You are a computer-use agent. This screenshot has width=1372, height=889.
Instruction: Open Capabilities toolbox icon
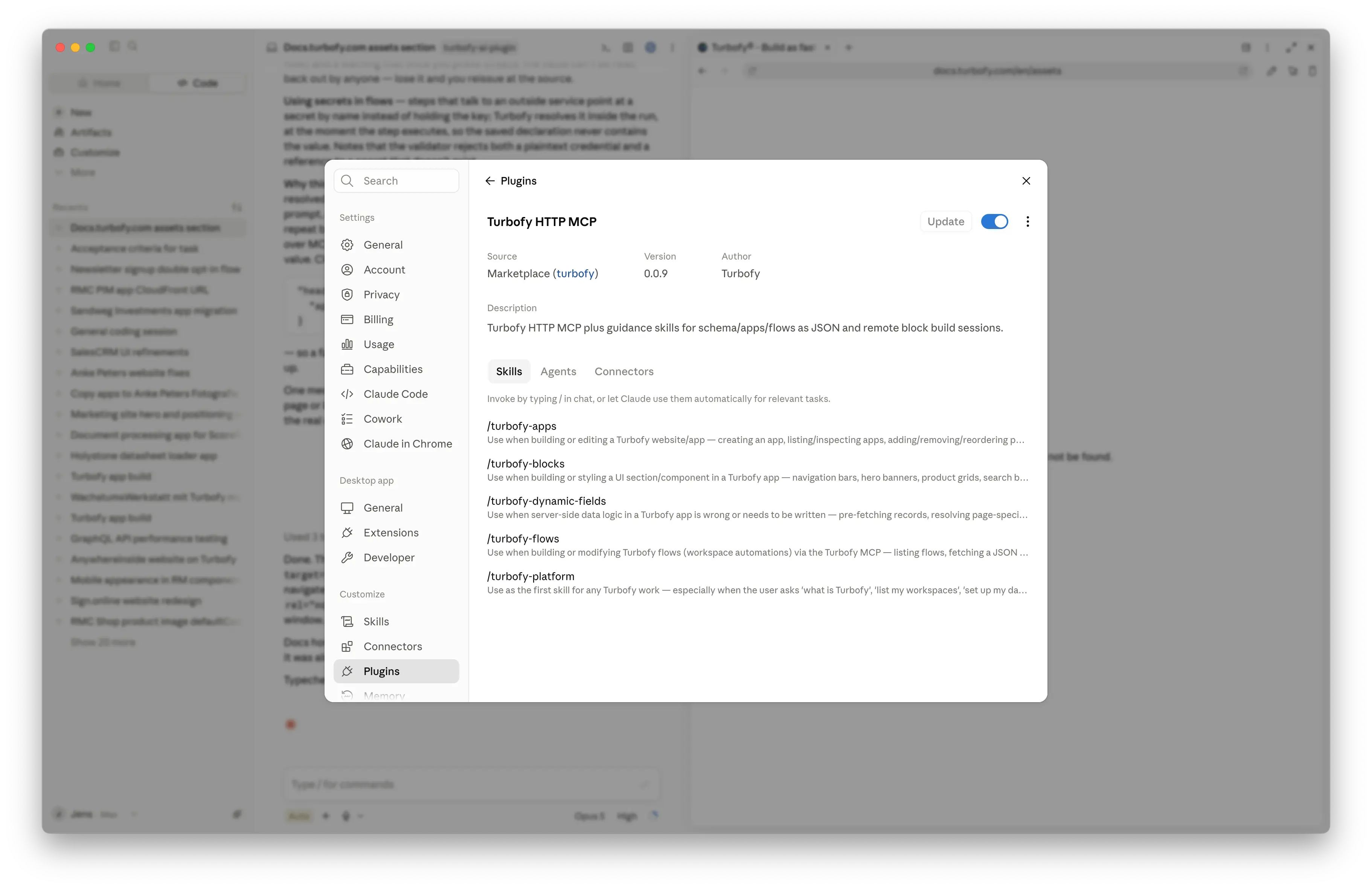point(347,369)
